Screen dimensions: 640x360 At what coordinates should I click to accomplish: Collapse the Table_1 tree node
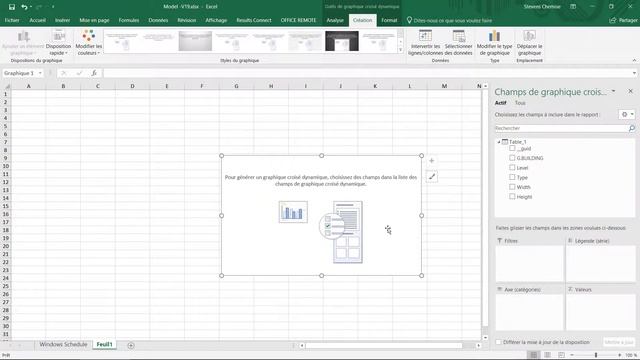(498, 142)
